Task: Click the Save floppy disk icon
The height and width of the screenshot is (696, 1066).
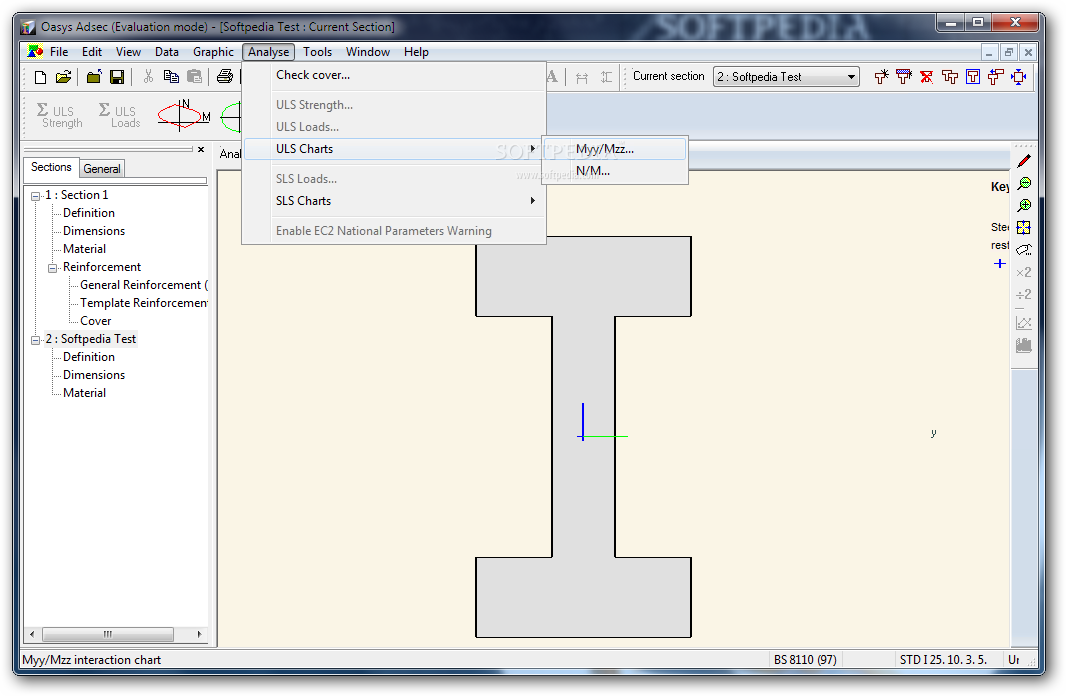Action: (x=117, y=77)
